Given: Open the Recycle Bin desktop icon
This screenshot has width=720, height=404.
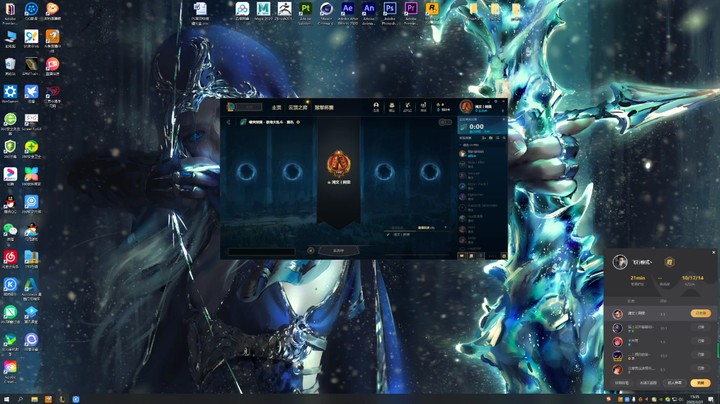Looking at the screenshot, I should click(10, 67).
